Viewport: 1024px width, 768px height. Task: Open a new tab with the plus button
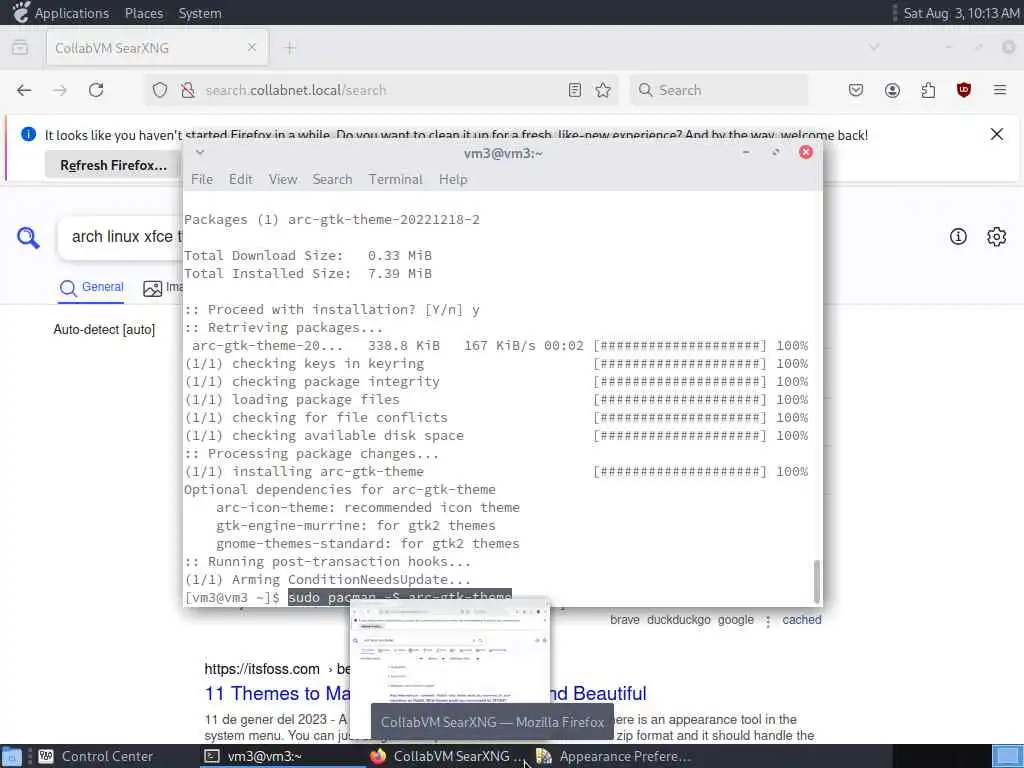coord(290,48)
